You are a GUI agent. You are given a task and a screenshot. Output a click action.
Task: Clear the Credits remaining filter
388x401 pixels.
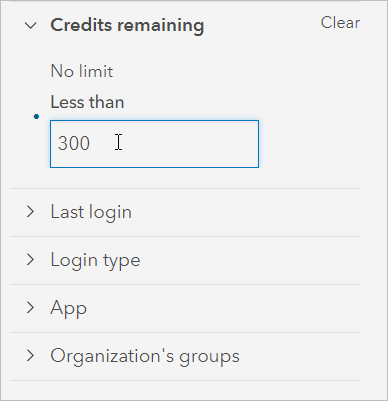point(340,23)
